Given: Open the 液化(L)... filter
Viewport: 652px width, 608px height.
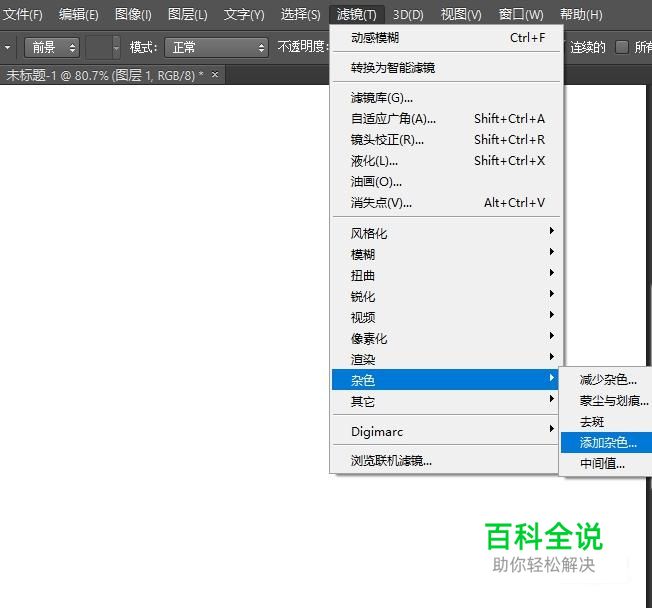Looking at the screenshot, I should click(447, 161).
